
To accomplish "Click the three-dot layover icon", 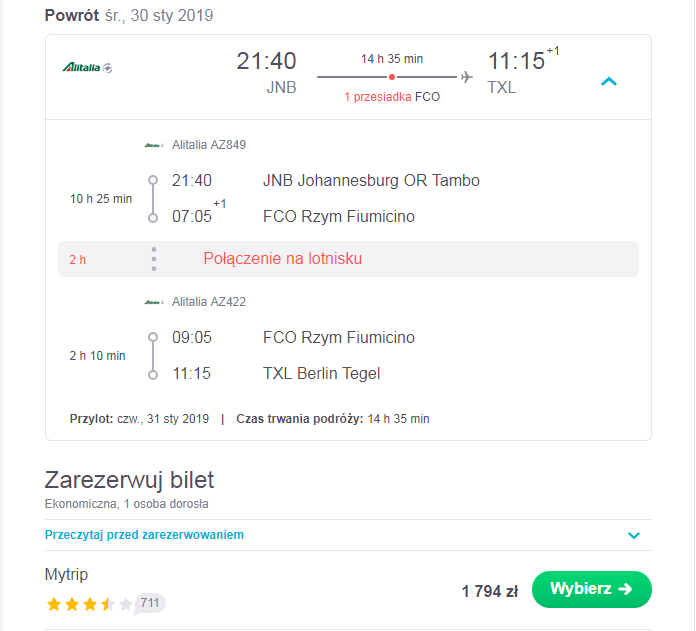I will pyautogui.click(x=154, y=259).
